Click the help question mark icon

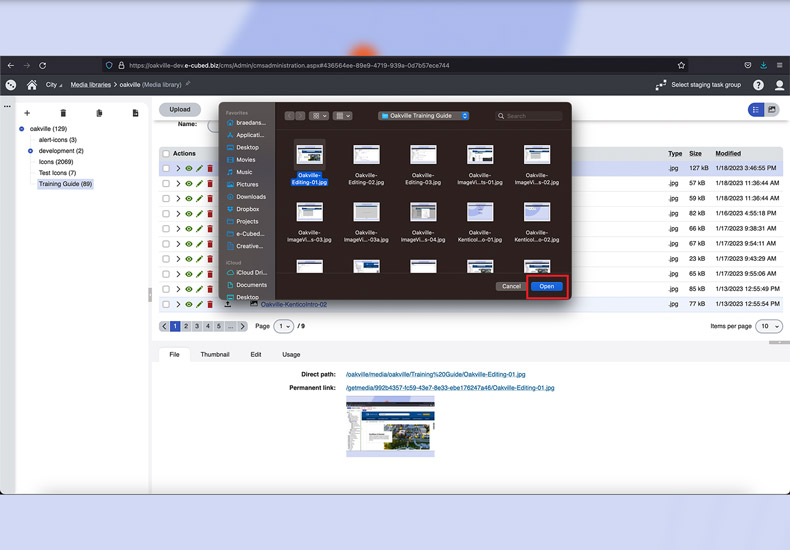pyautogui.click(x=758, y=85)
